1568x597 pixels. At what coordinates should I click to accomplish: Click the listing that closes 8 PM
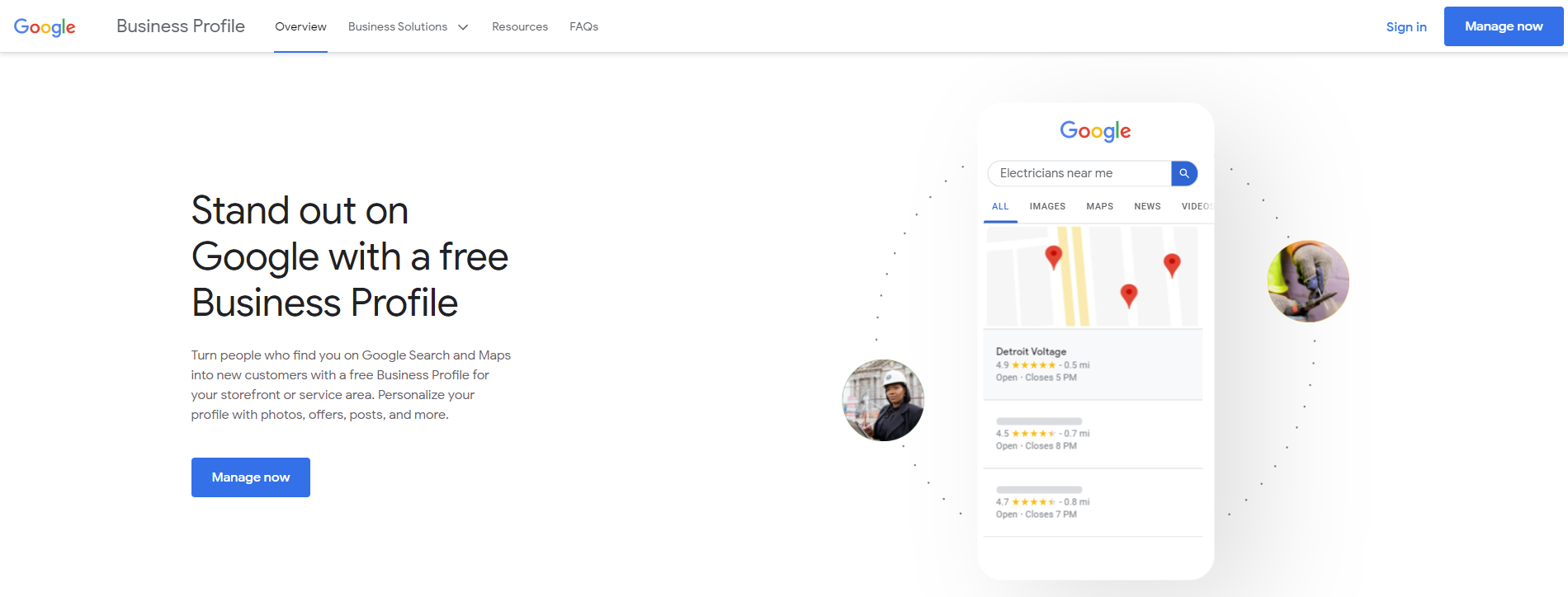(x=1093, y=435)
